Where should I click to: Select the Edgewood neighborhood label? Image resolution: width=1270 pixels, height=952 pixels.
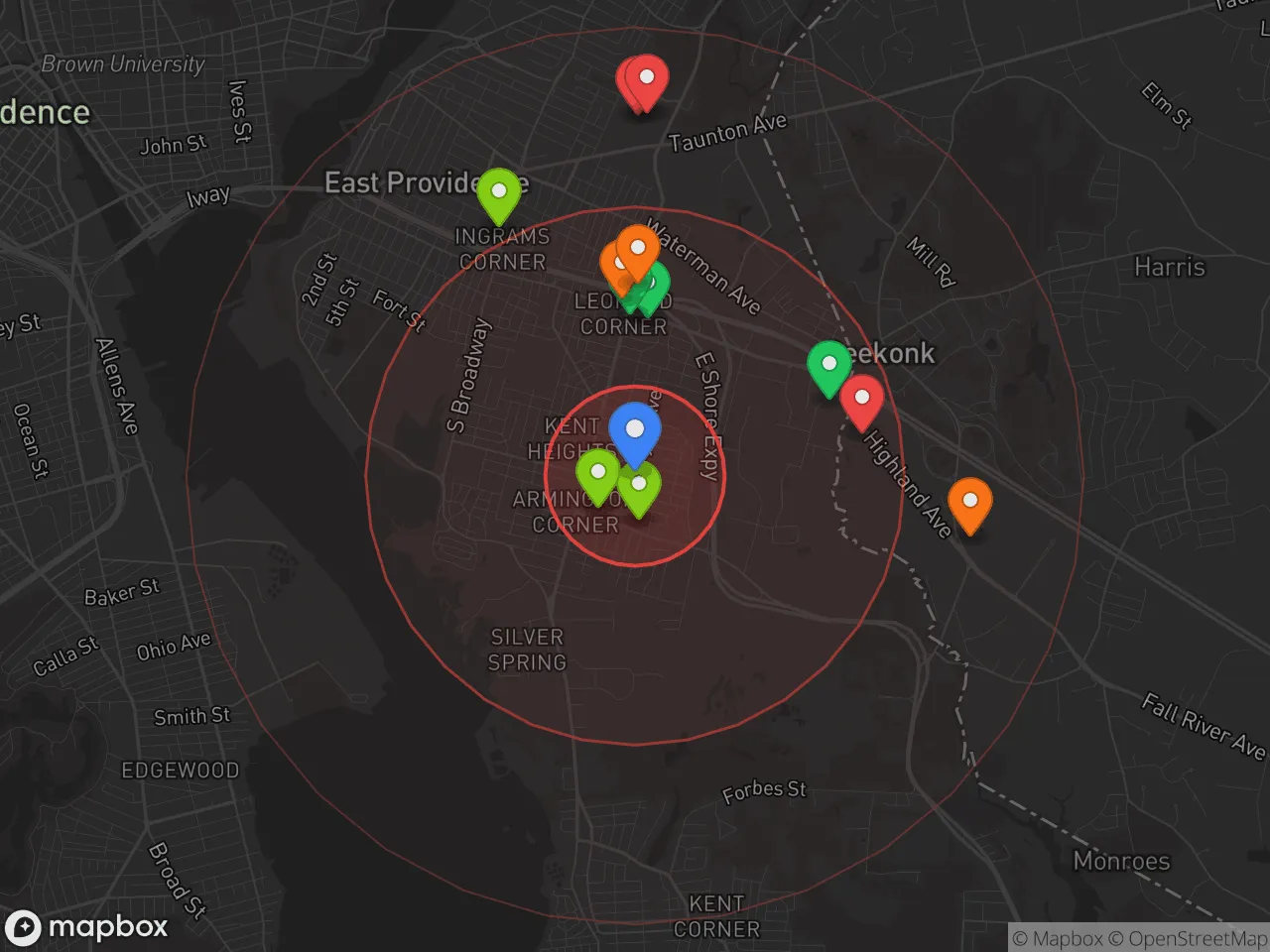[x=180, y=771]
